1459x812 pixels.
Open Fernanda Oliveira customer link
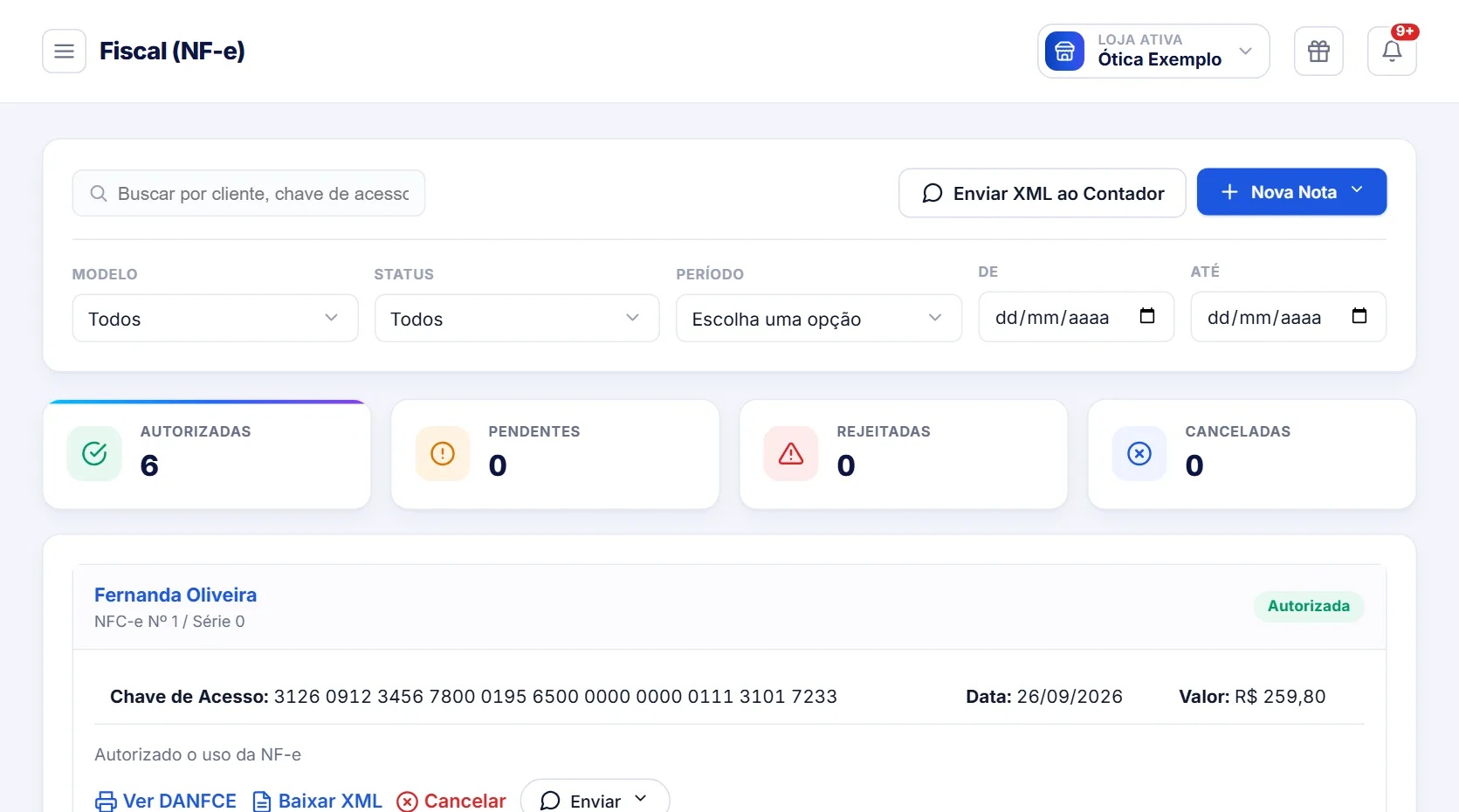(x=175, y=595)
